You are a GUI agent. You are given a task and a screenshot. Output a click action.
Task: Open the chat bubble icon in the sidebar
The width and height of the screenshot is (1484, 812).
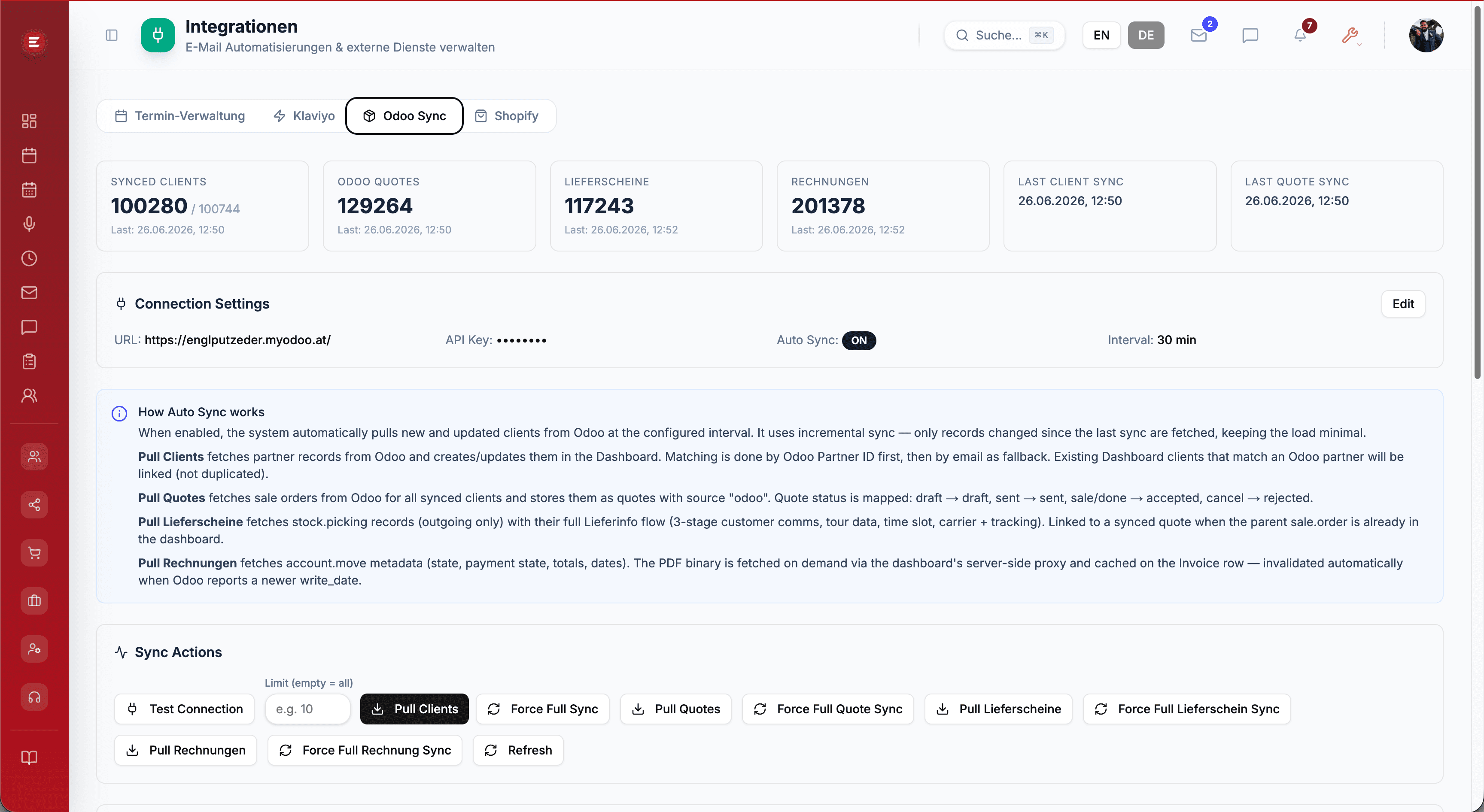tap(29, 327)
